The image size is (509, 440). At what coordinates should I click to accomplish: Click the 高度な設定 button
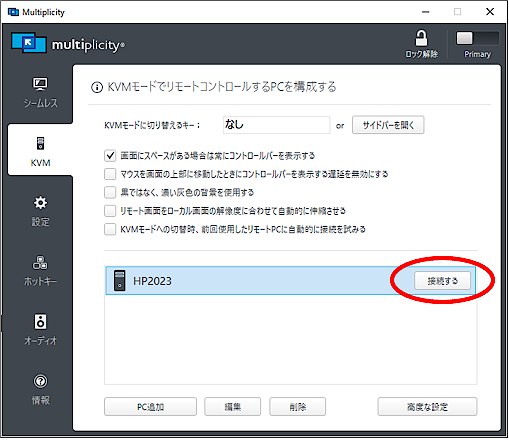[x=427, y=407]
